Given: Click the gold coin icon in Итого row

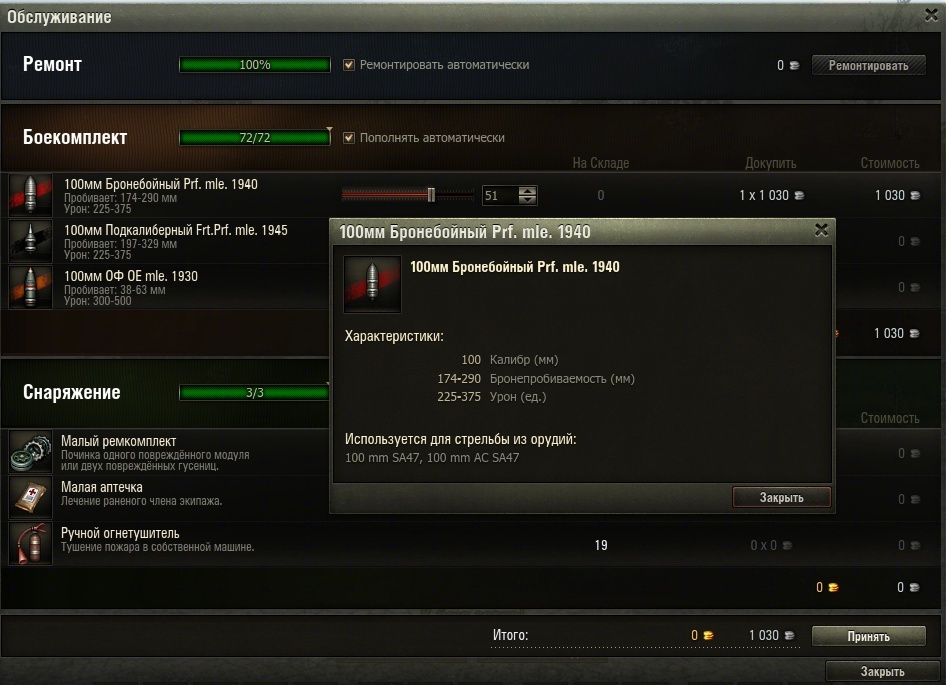Looking at the screenshot, I should pyautogui.click(x=709, y=636).
